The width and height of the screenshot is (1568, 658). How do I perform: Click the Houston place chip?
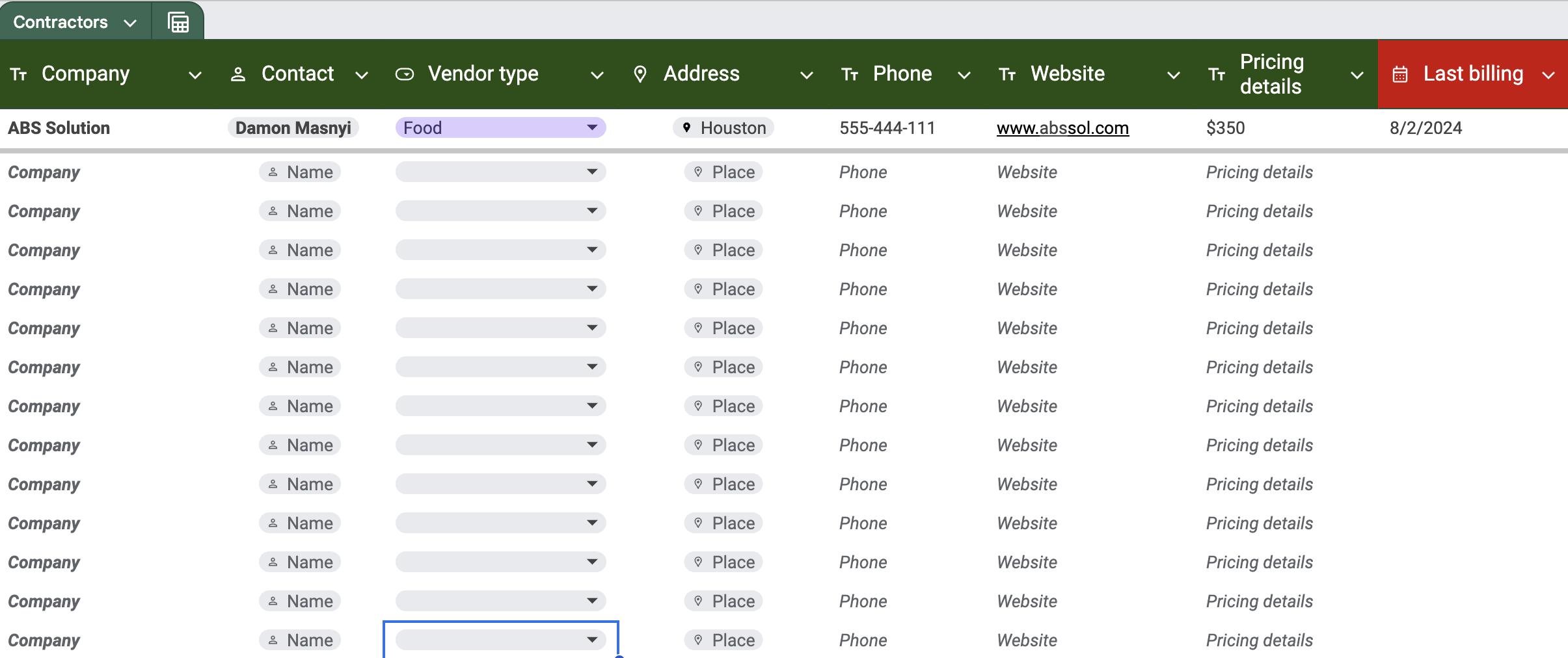tap(723, 128)
